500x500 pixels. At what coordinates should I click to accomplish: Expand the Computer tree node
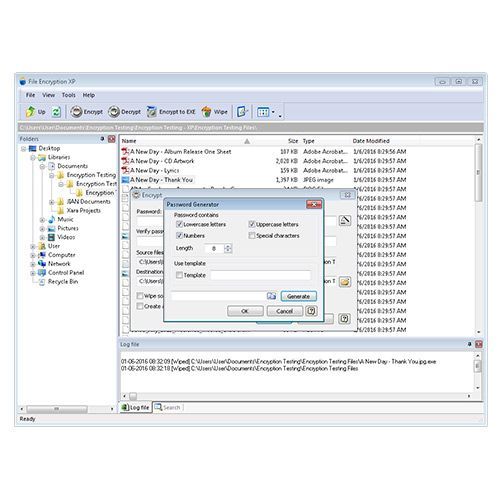pyautogui.click(x=33, y=256)
